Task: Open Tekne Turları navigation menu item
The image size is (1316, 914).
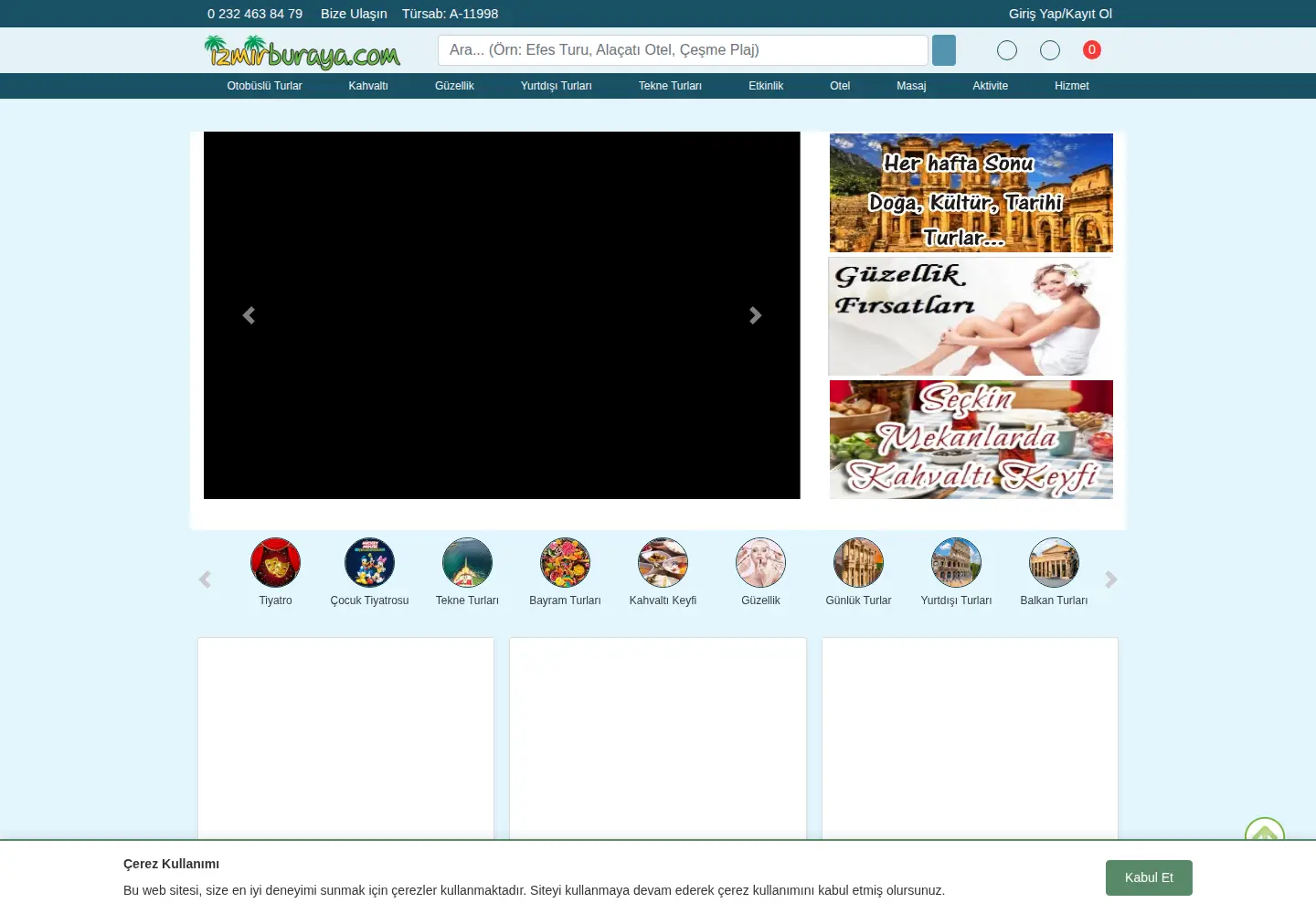Action: point(670,86)
